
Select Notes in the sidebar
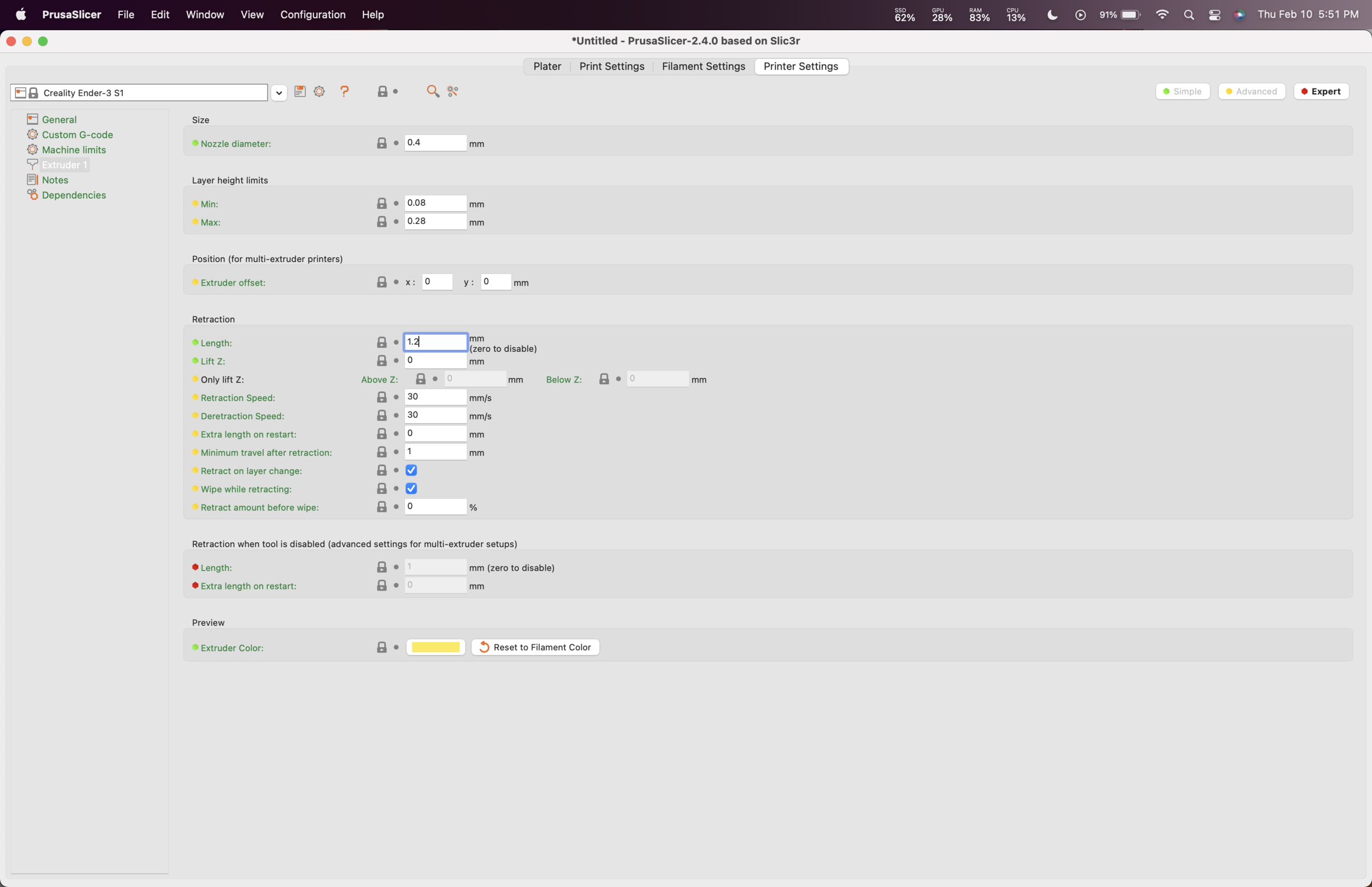[55, 180]
